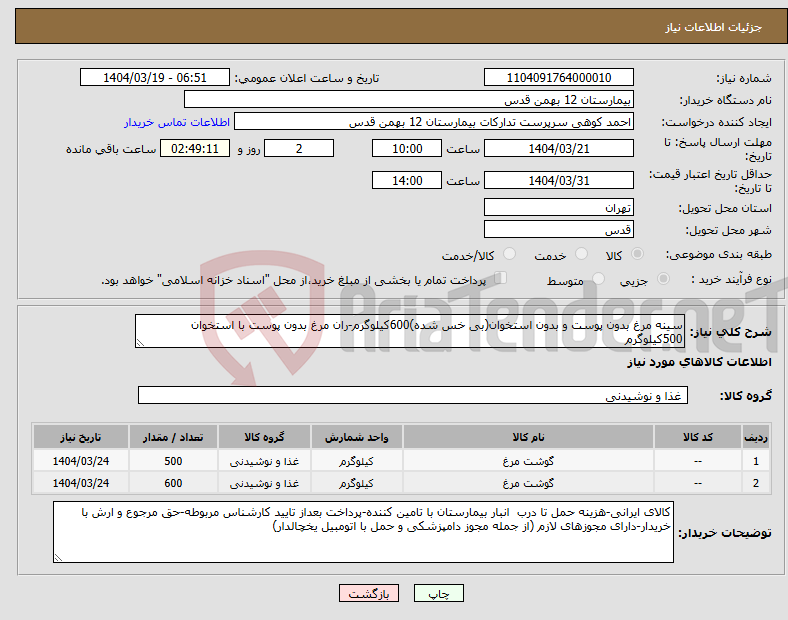This screenshot has width=788, height=620.
Task: Click the response deadline date 1404/03/21
Action: 558,148
